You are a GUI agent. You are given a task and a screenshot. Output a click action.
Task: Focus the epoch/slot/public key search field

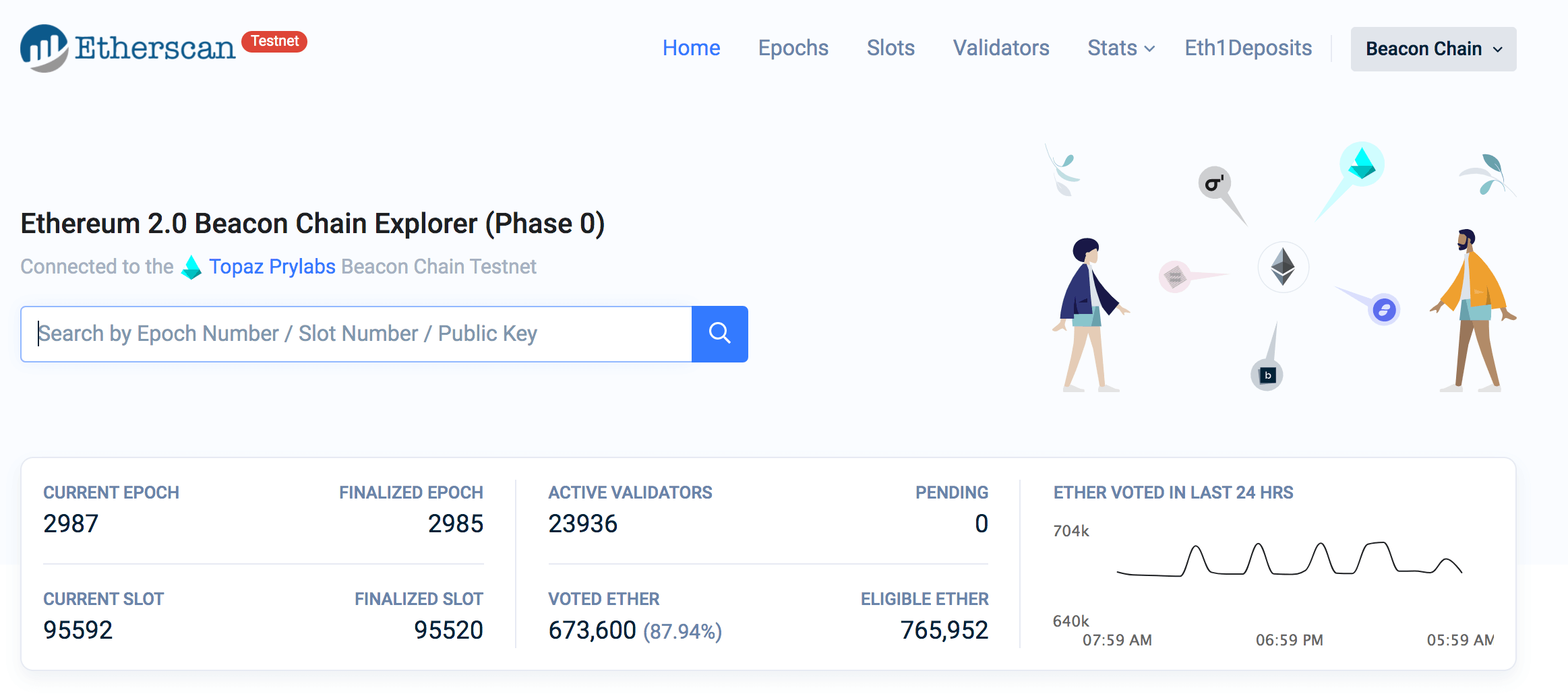(357, 334)
